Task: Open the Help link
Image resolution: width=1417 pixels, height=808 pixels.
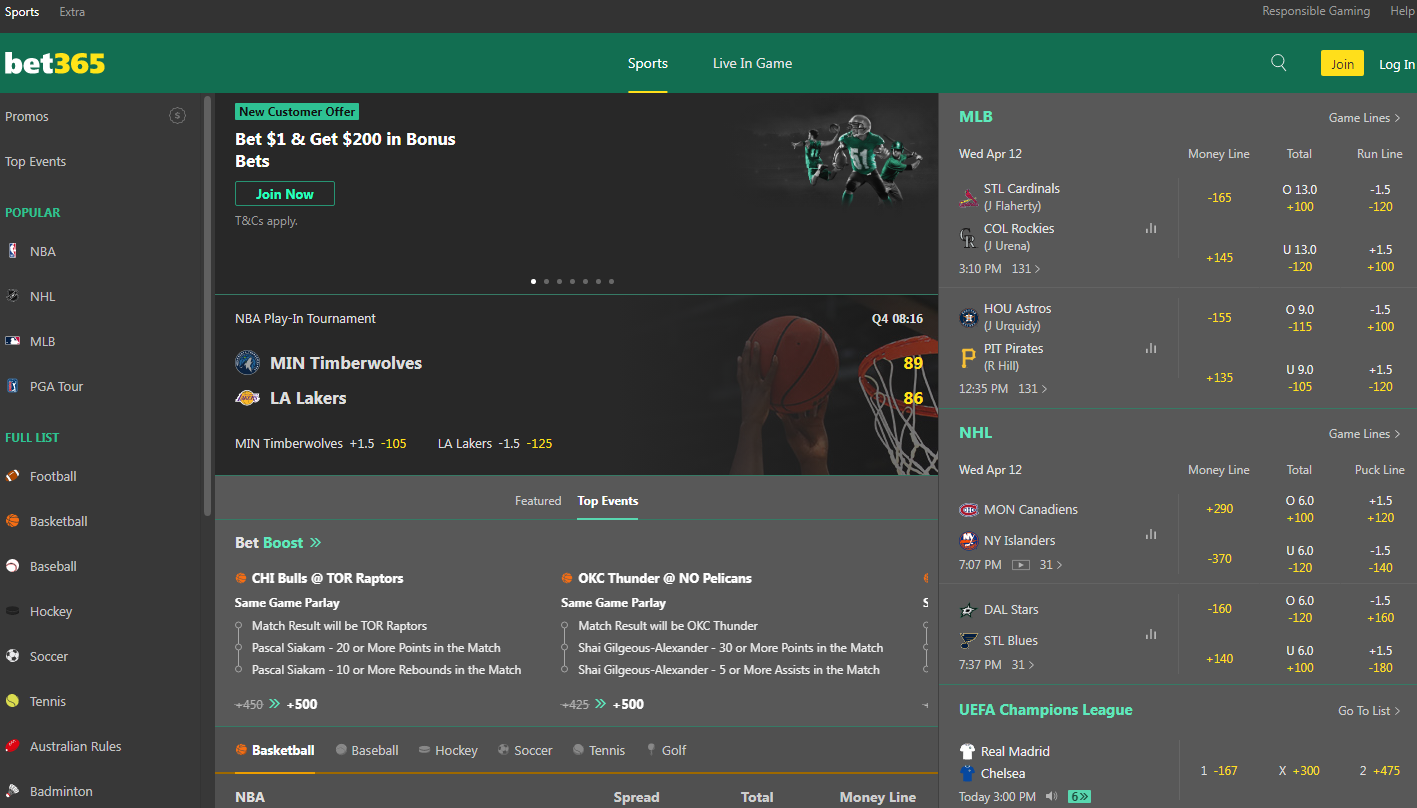Action: [1403, 11]
